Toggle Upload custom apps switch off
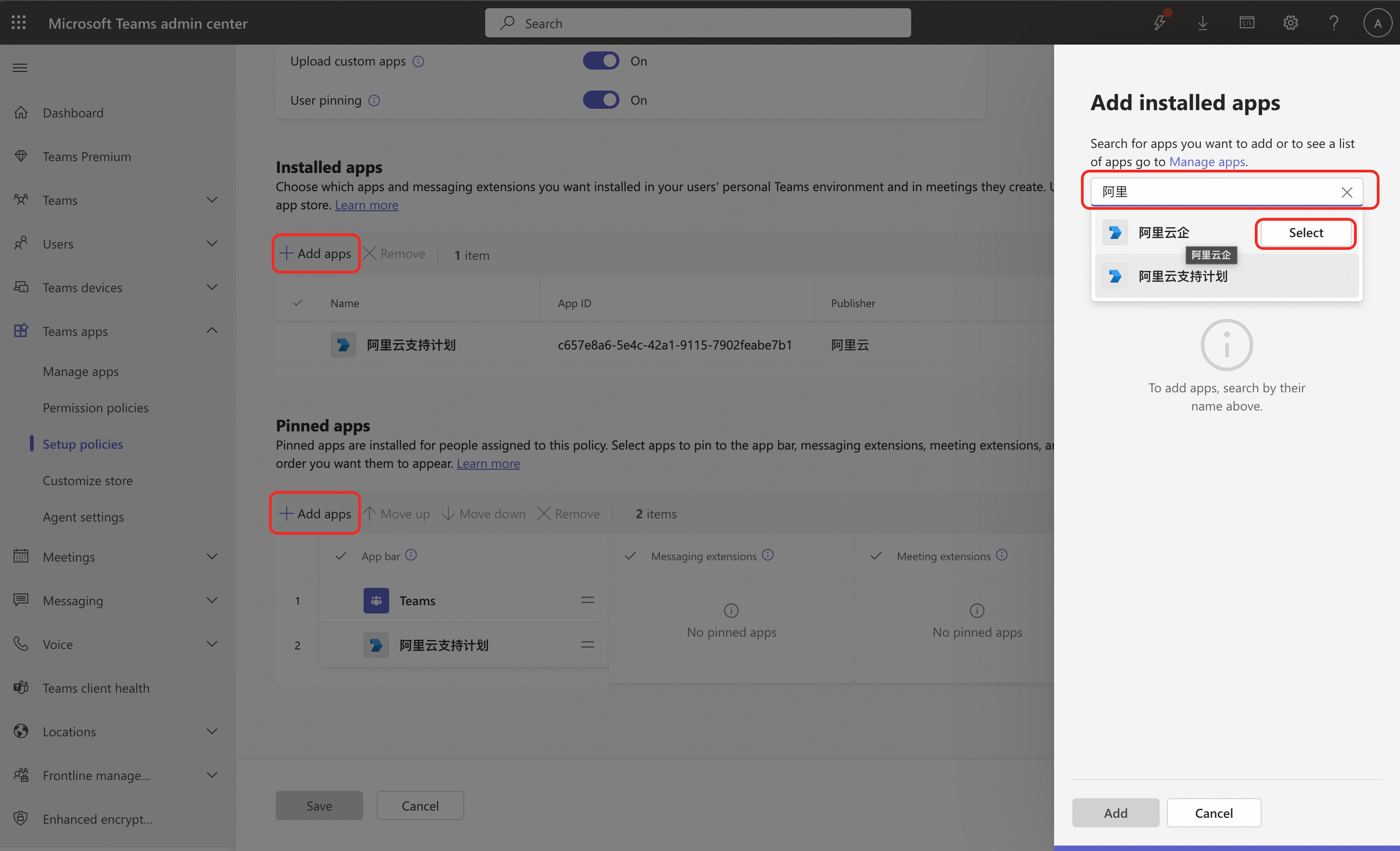Screen dimensions: 1400x851 pyautogui.click(x=601, y=61)
